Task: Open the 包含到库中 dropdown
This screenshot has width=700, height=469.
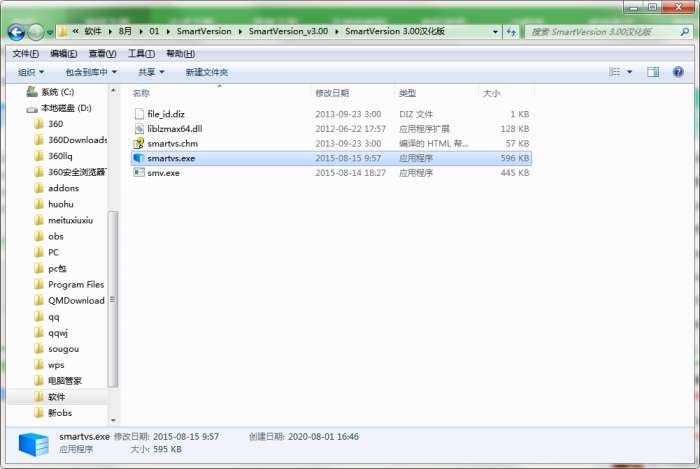Action: coord(91,72)
